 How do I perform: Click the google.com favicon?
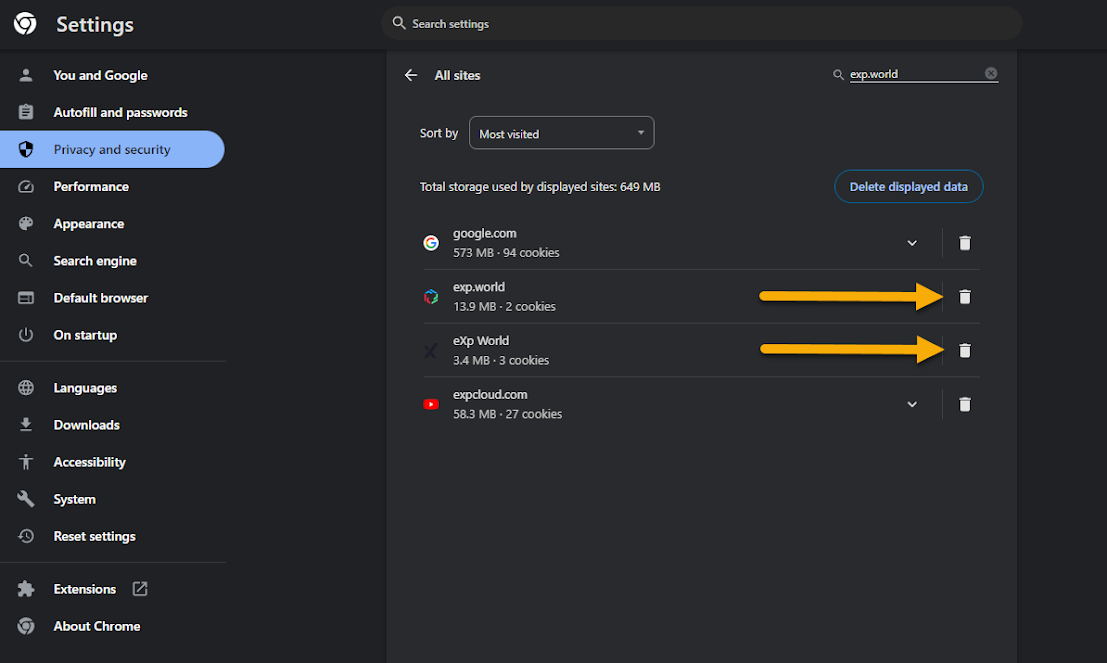coord(431,243)
